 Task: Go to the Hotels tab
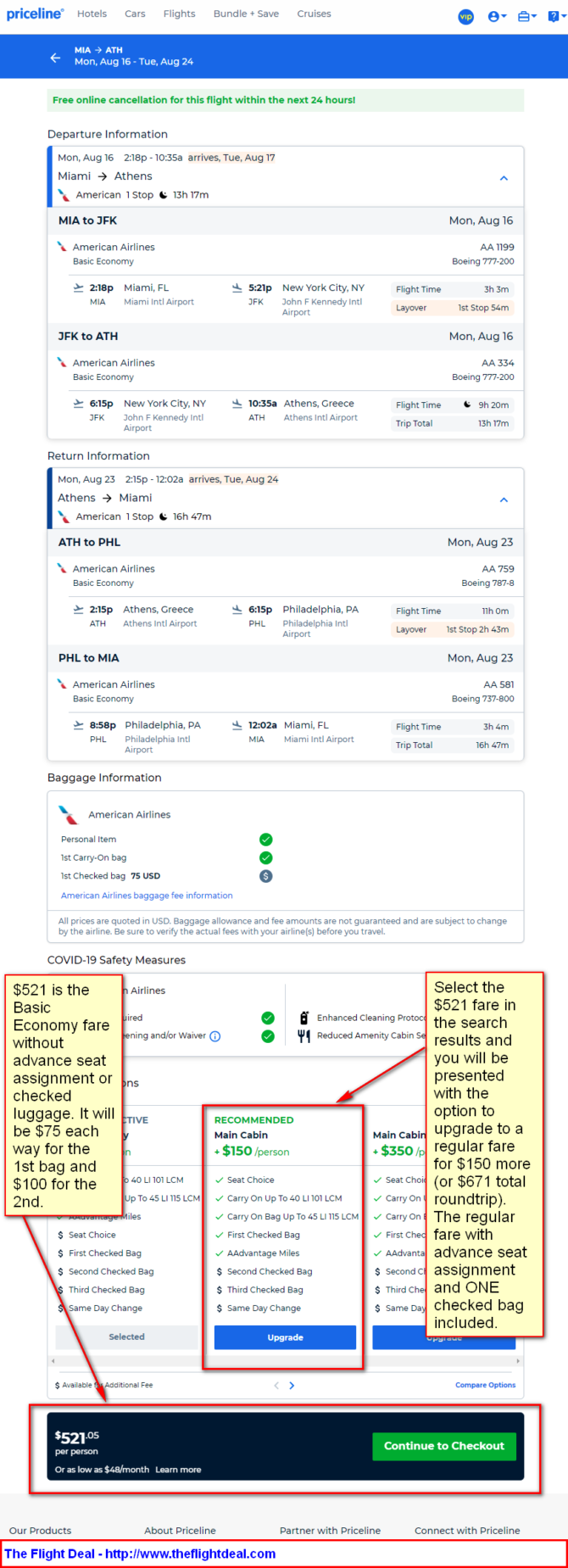[92, 14]
